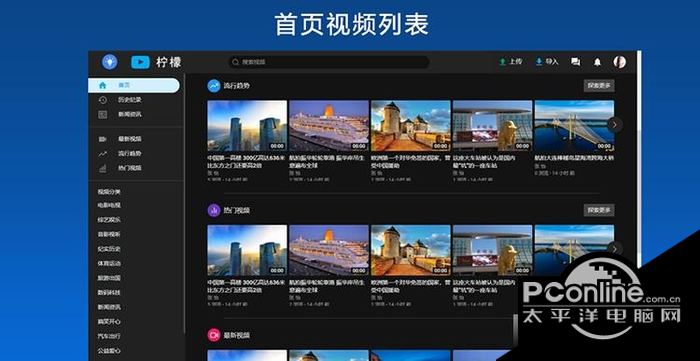This screenshot has width=700, height=361.
Task: Select the 综艺娱乐 category
Action: pyautogui.click(x=109, y=220)
